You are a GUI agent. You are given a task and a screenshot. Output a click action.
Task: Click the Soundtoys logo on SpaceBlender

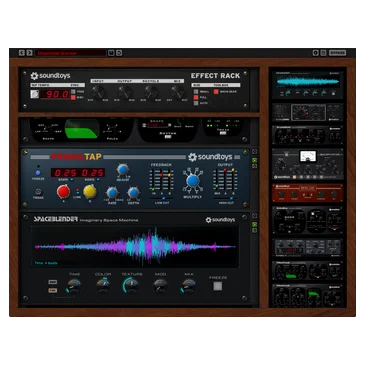tap(220, 220)
